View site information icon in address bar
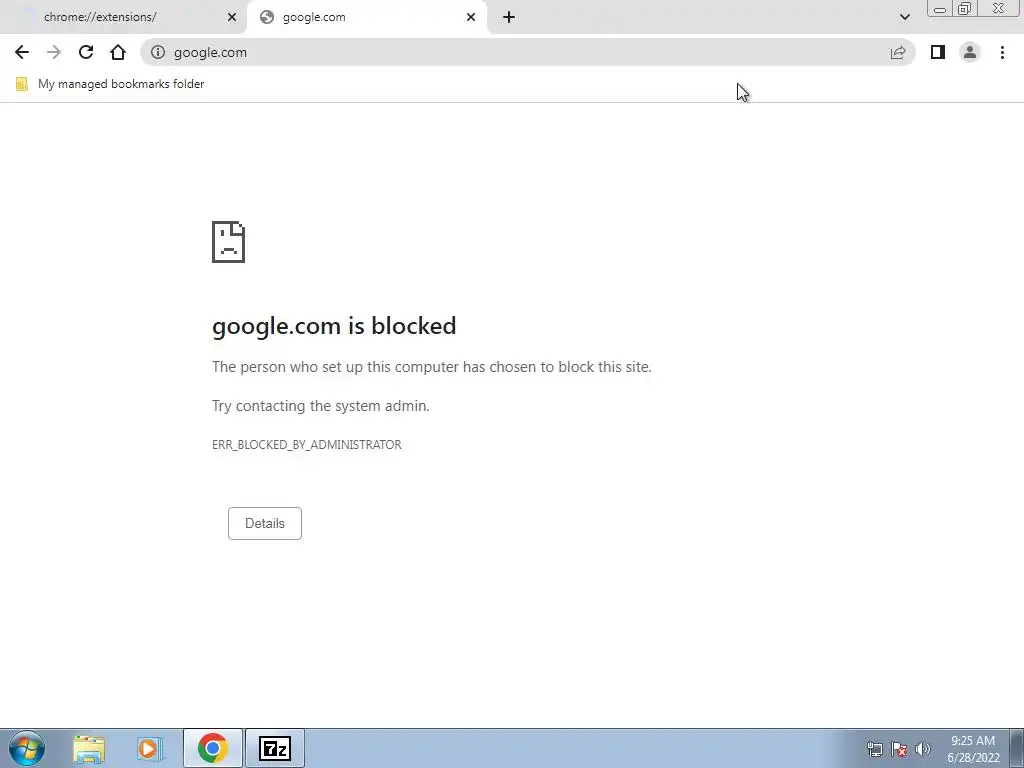 pyautogui.click(x=158, y=52)
